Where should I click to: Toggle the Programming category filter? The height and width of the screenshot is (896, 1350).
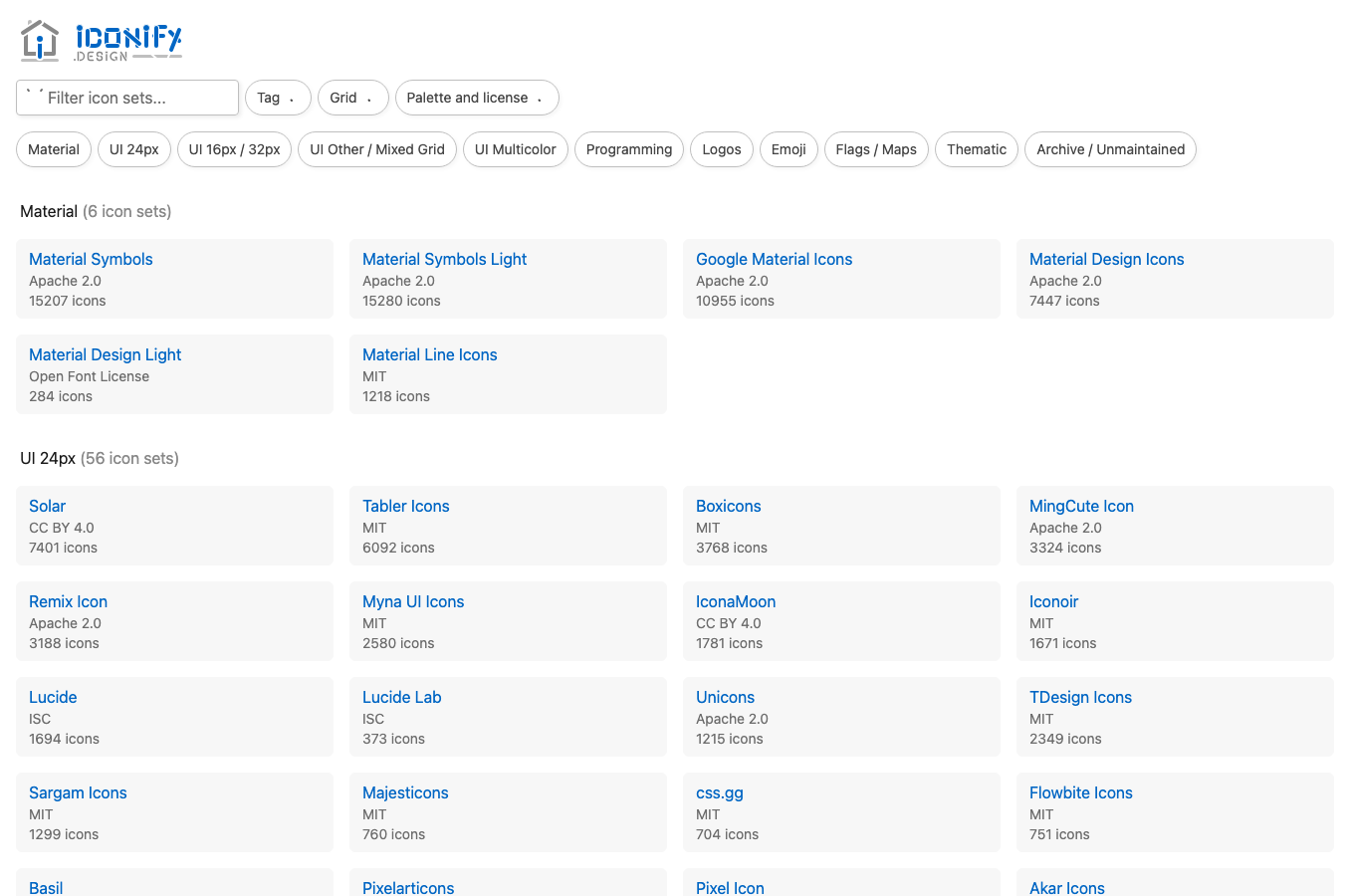[x=628, y=148]
